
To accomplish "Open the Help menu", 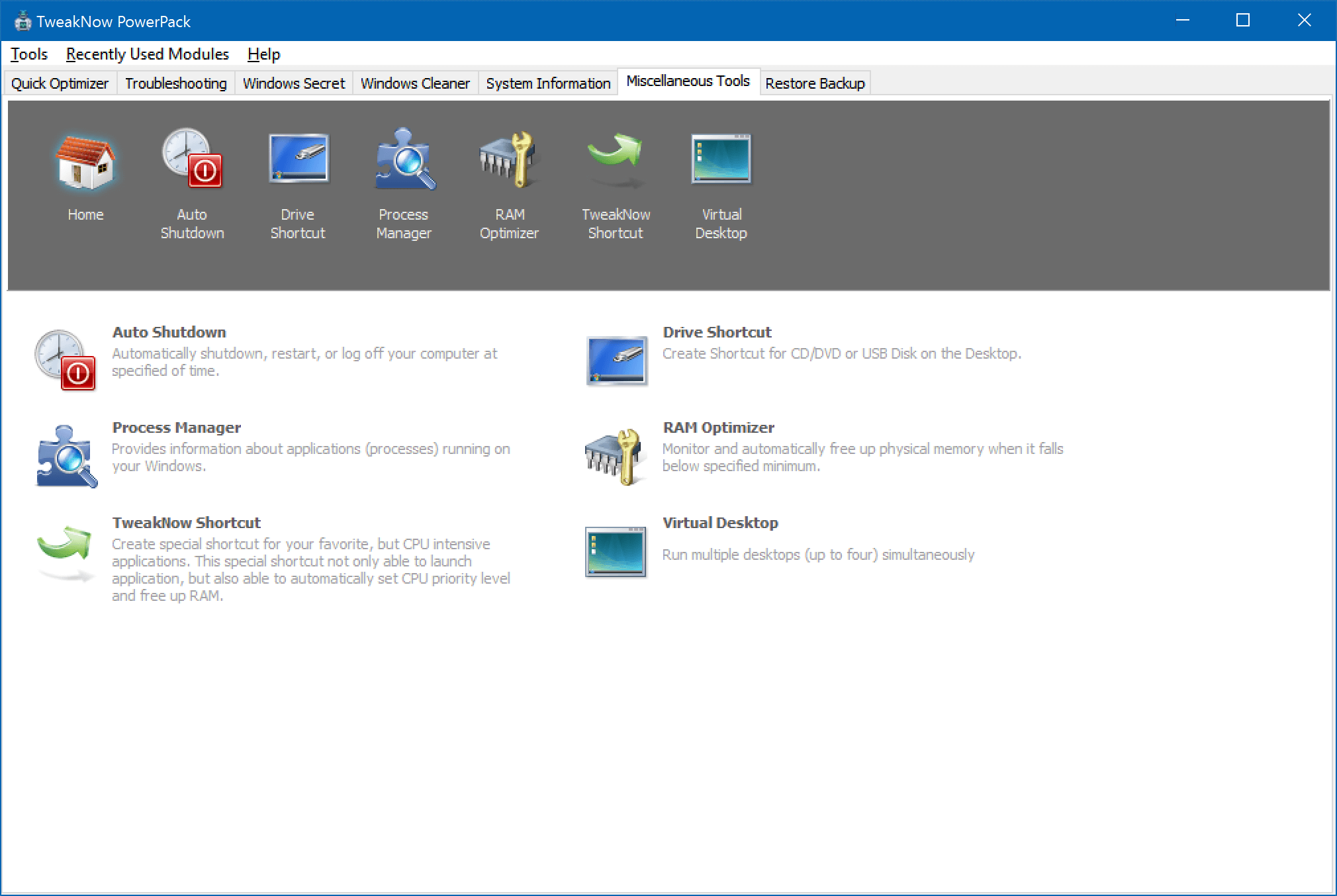I will [263, 54].
